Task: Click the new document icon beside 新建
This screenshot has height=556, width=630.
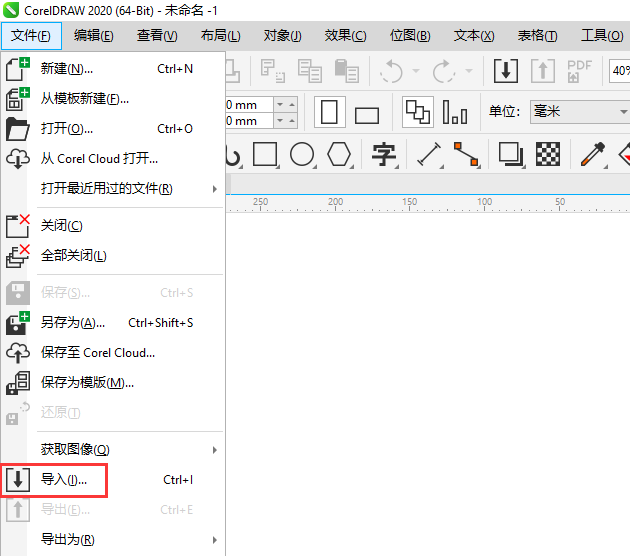Action: (18, 69)
